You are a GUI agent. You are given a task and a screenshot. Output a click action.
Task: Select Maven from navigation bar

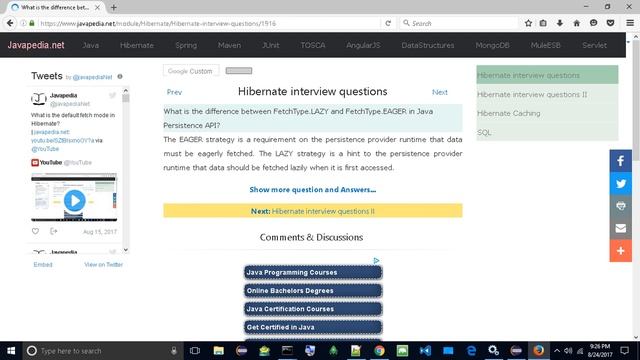pyautogui.click(x=229, y=45)
